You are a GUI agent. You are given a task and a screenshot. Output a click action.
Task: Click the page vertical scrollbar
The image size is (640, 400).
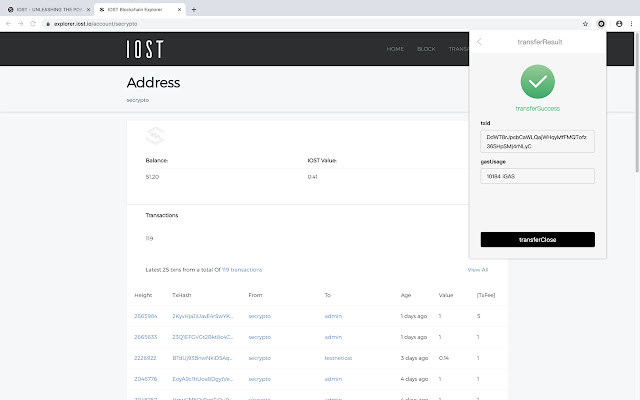pyautogui.click(x=637, y=102)
